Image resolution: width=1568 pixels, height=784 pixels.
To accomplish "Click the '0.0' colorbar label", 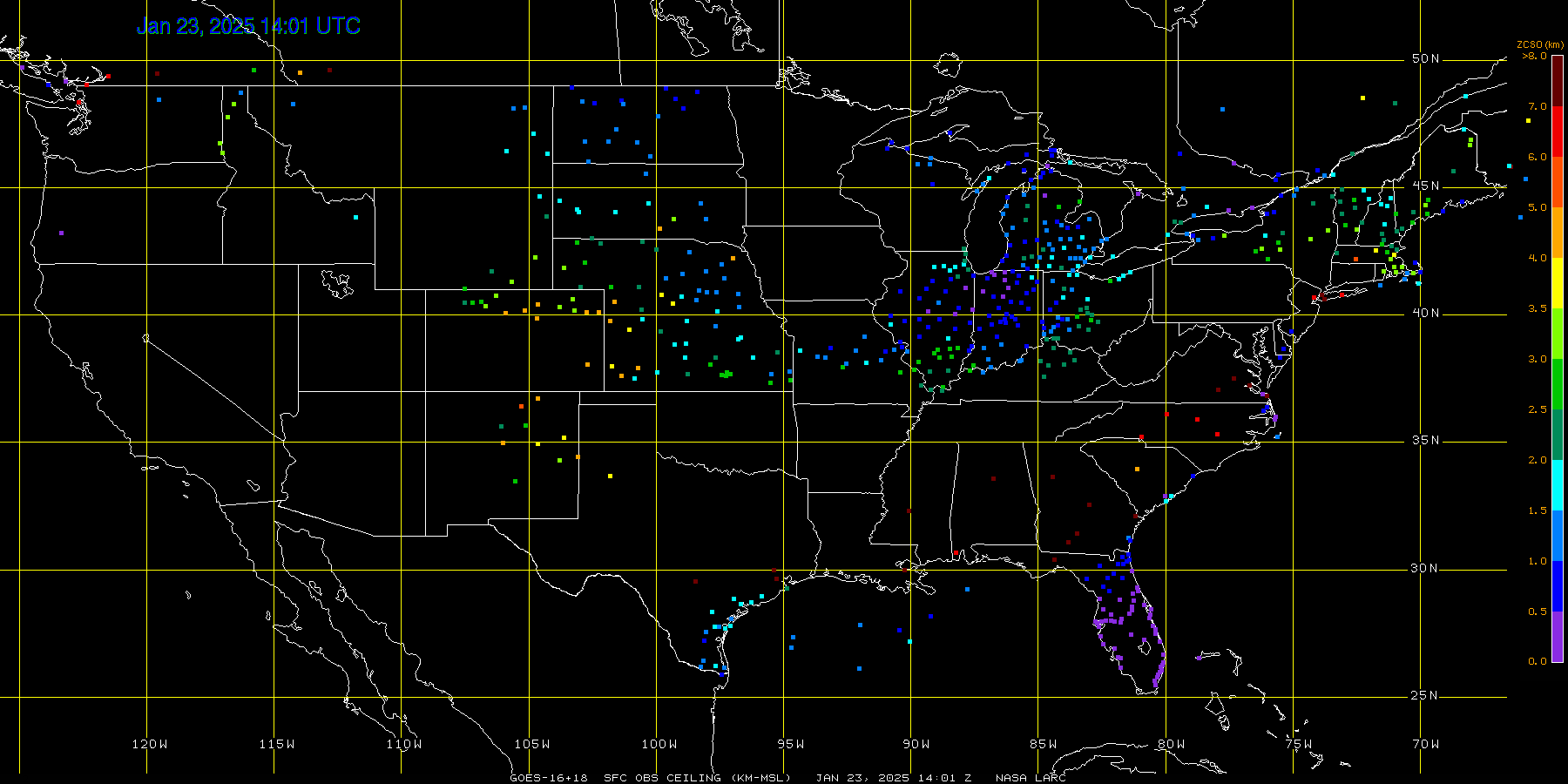I will [1538, 661].
